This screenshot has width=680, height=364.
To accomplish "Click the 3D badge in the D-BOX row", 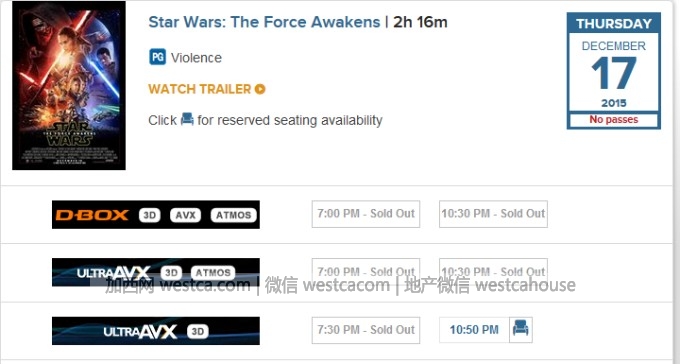I will pos(150,215).
